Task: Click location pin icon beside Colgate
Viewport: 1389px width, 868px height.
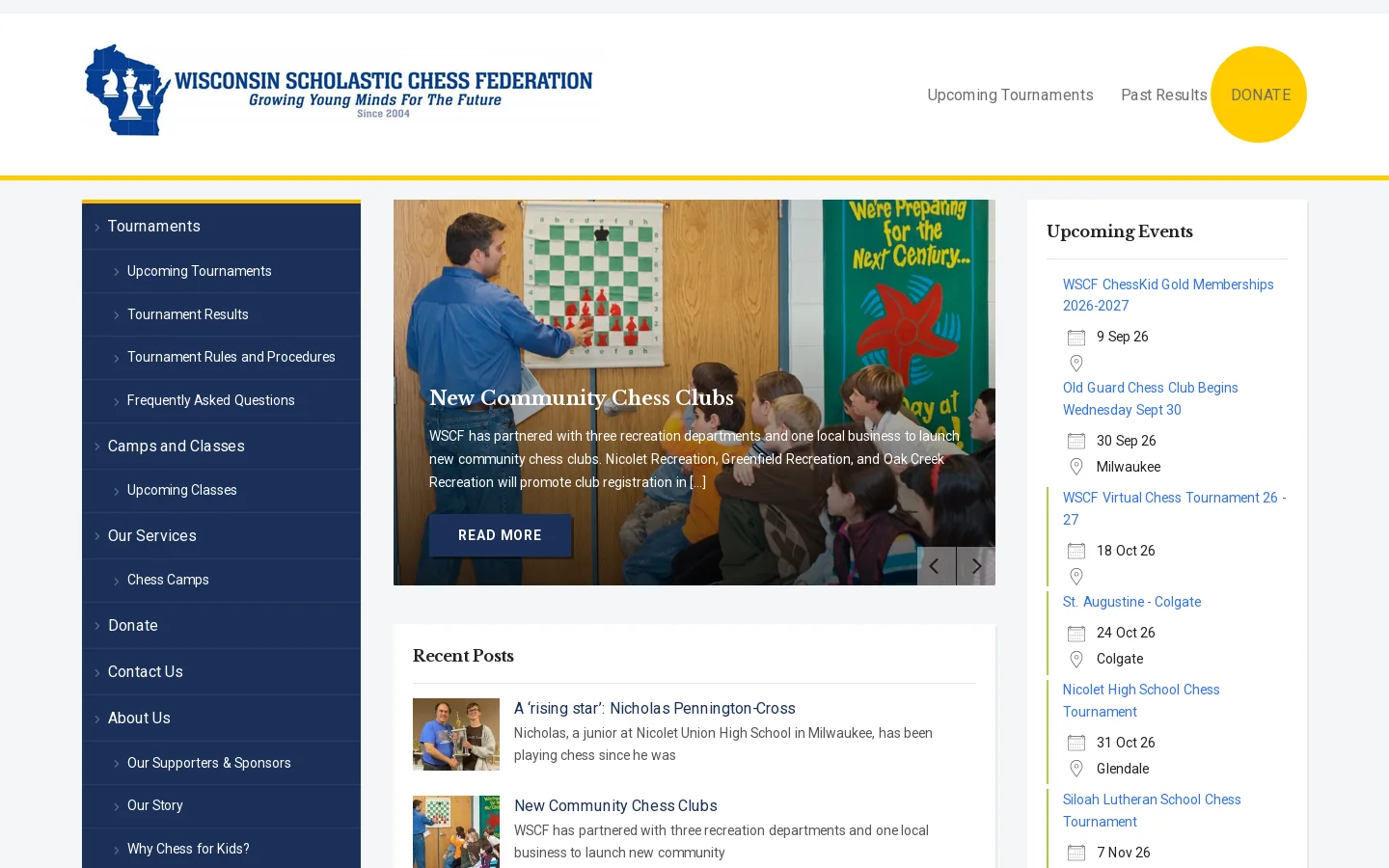Action: click(x=1076, y=659)
